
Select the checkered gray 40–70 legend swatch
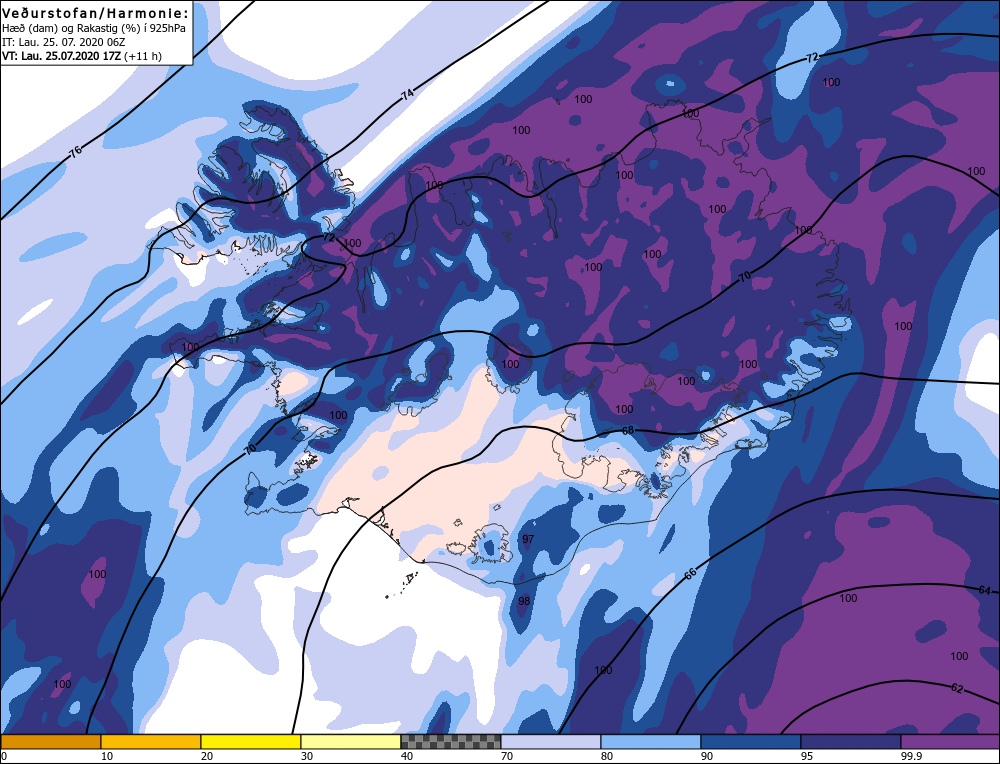[451, 741]
